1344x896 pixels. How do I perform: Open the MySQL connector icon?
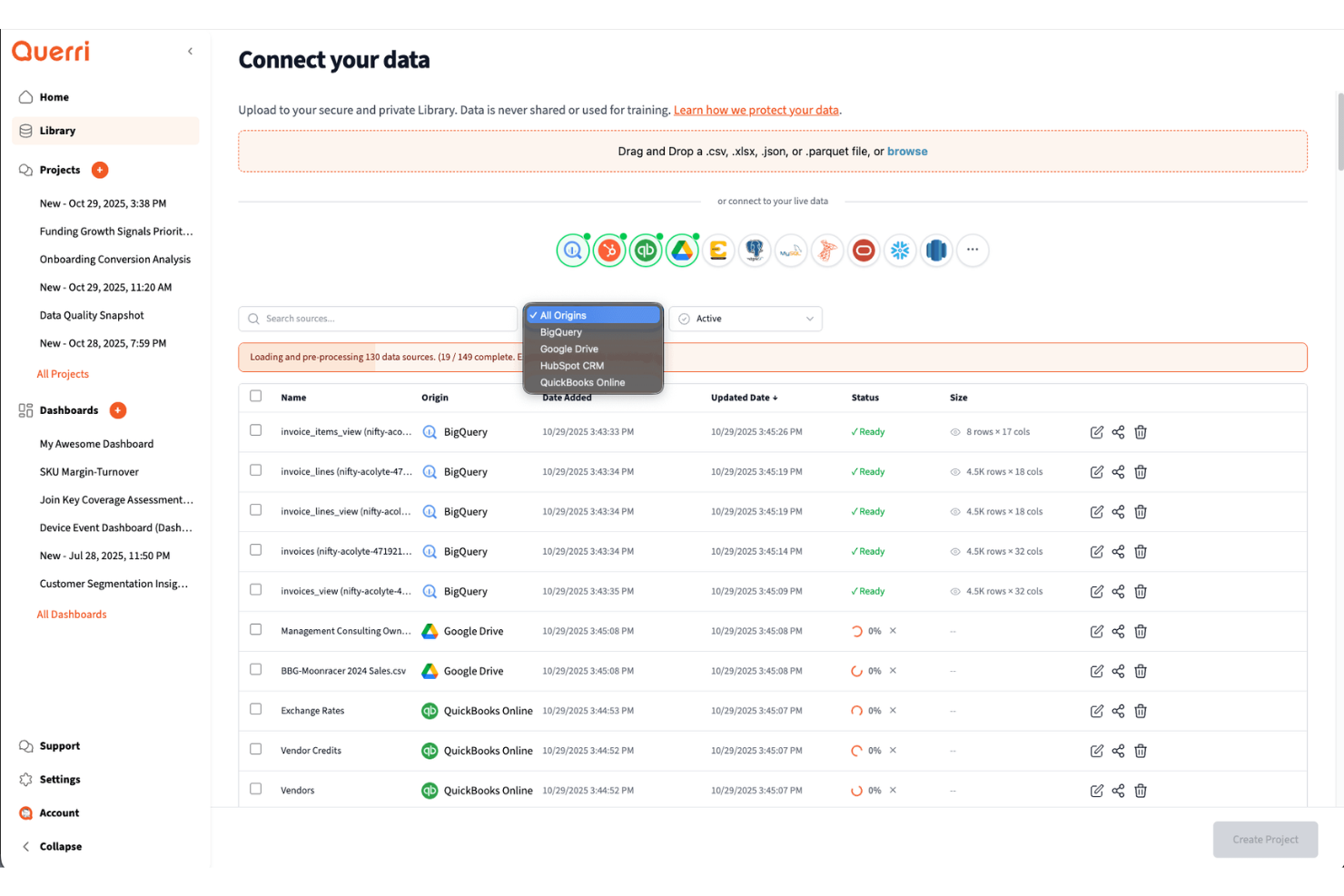click(x=791, y=250)
